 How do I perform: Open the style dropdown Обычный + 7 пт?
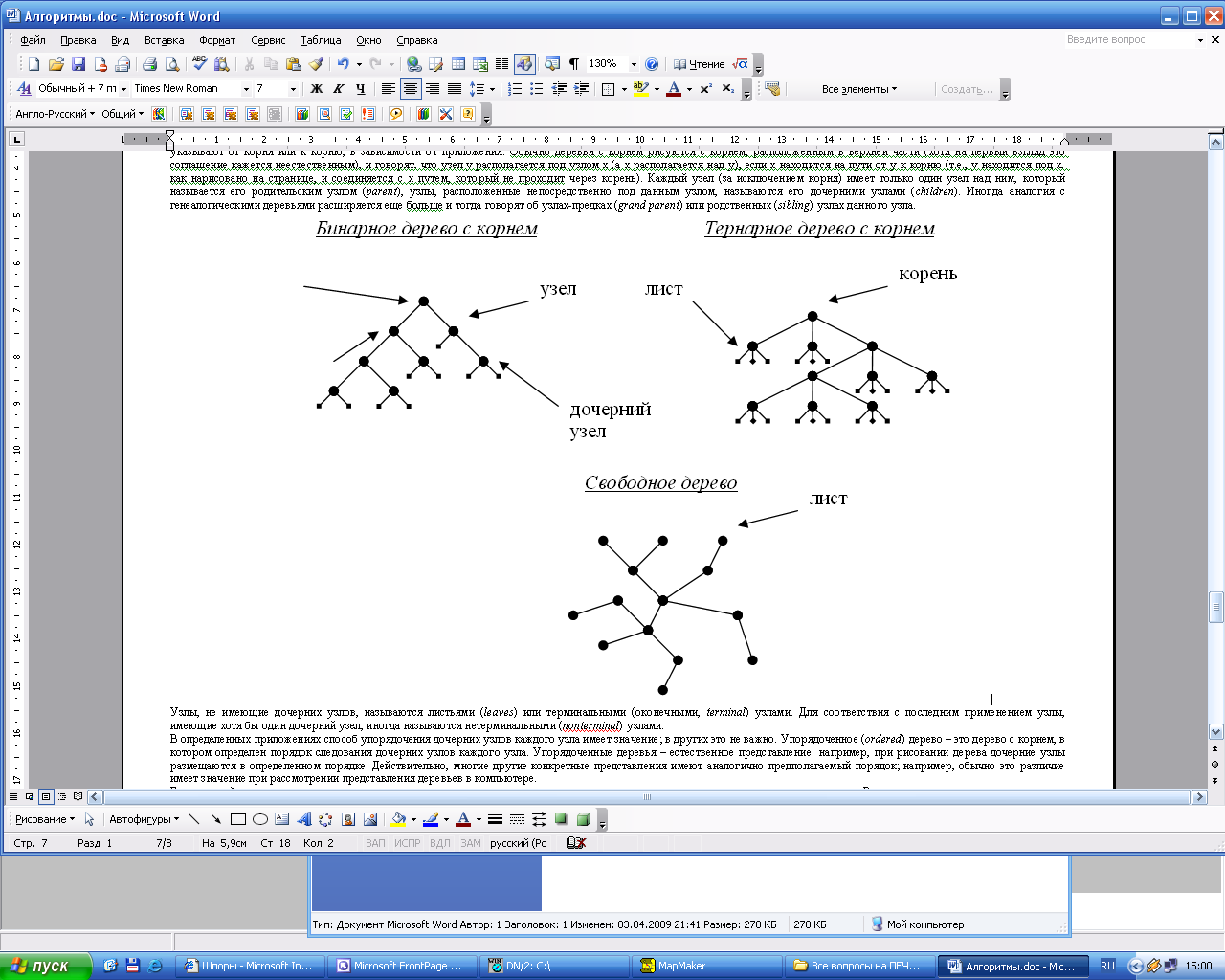click(123, 89)
